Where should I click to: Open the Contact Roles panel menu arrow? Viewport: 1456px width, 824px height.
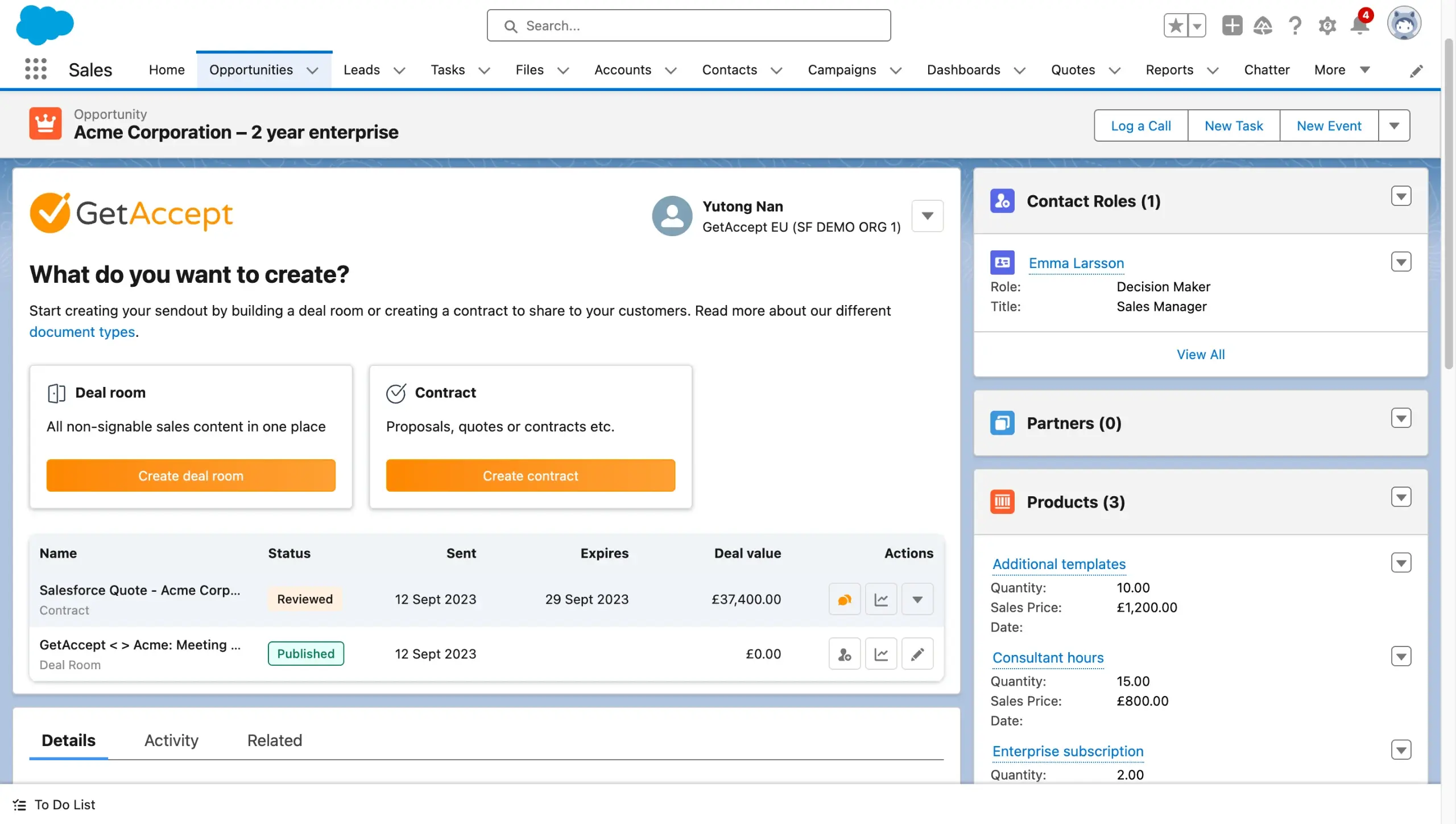click(x=1401, y=196)
